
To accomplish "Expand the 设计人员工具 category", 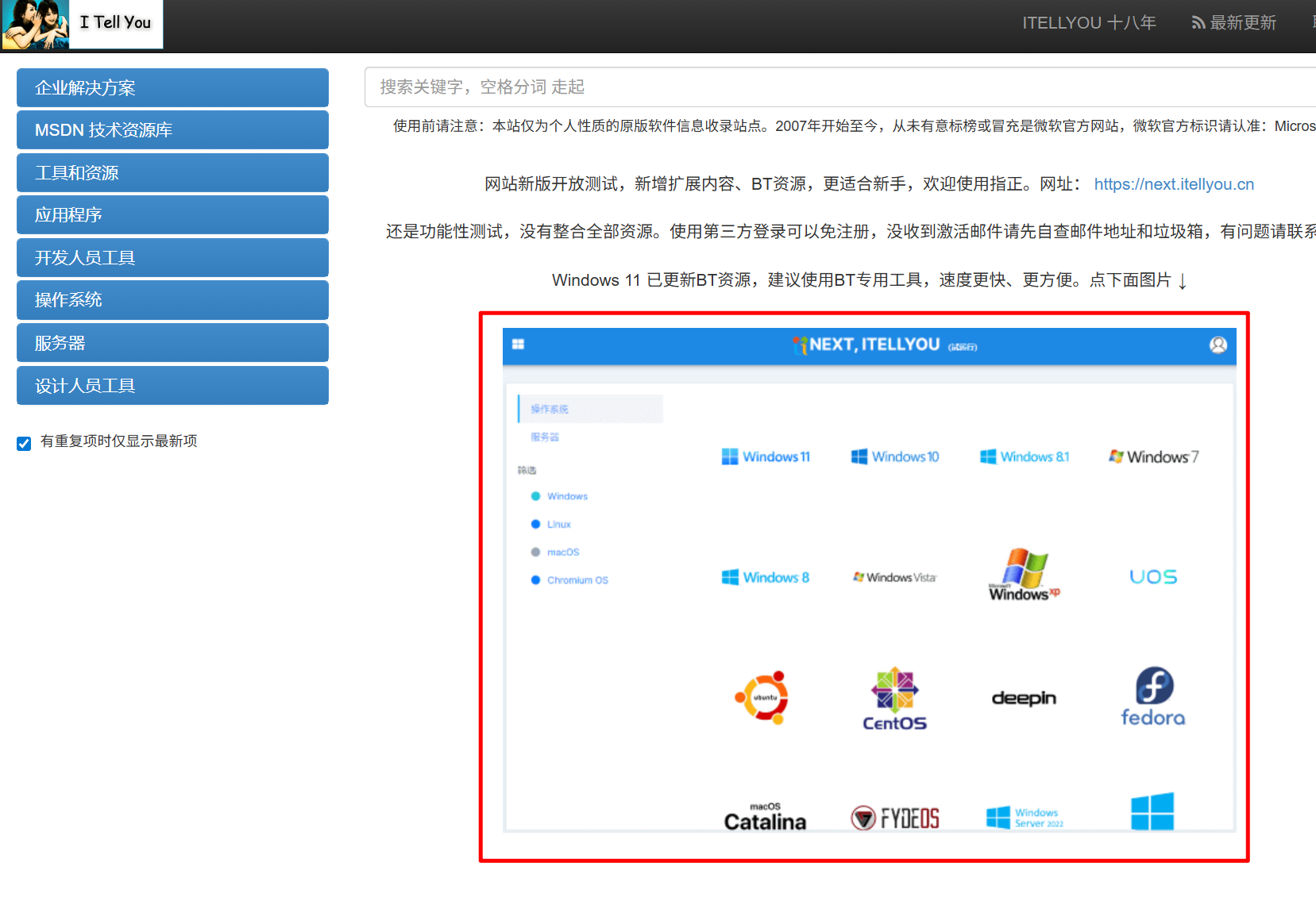I will click(172, 385).
